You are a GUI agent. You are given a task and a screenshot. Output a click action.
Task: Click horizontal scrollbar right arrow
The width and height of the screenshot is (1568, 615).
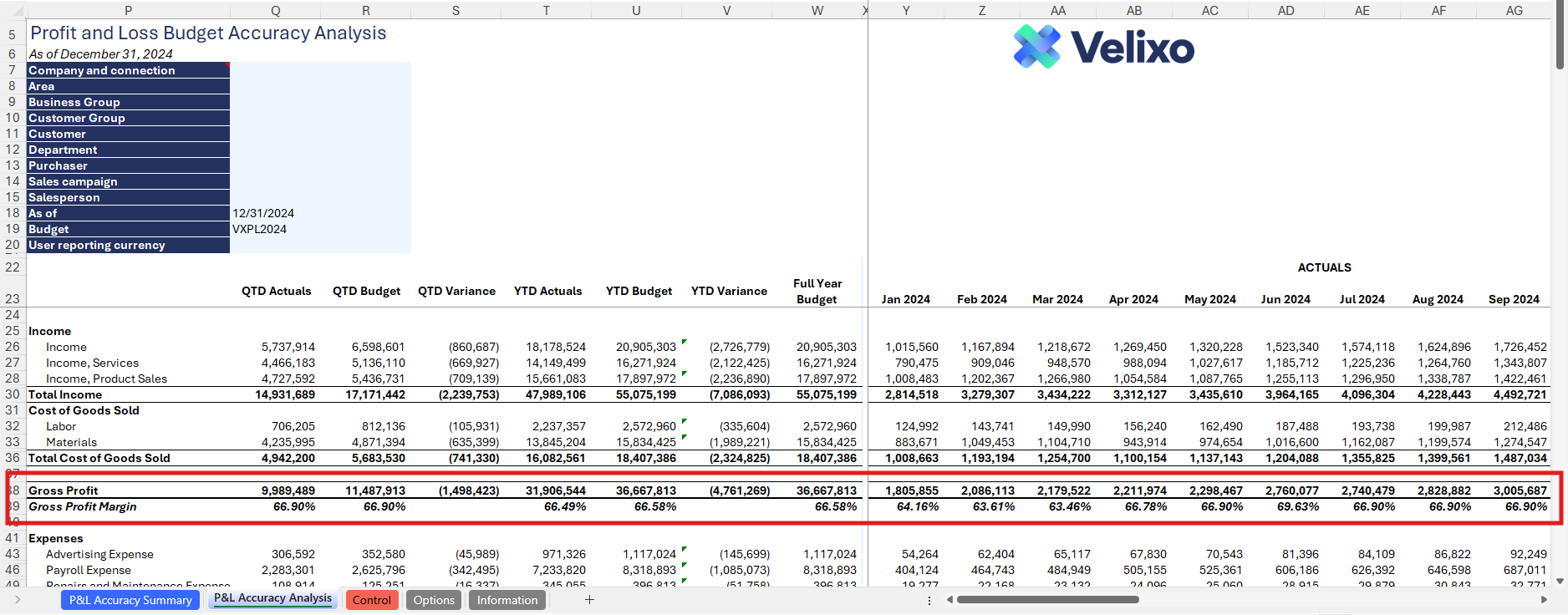1544,600
